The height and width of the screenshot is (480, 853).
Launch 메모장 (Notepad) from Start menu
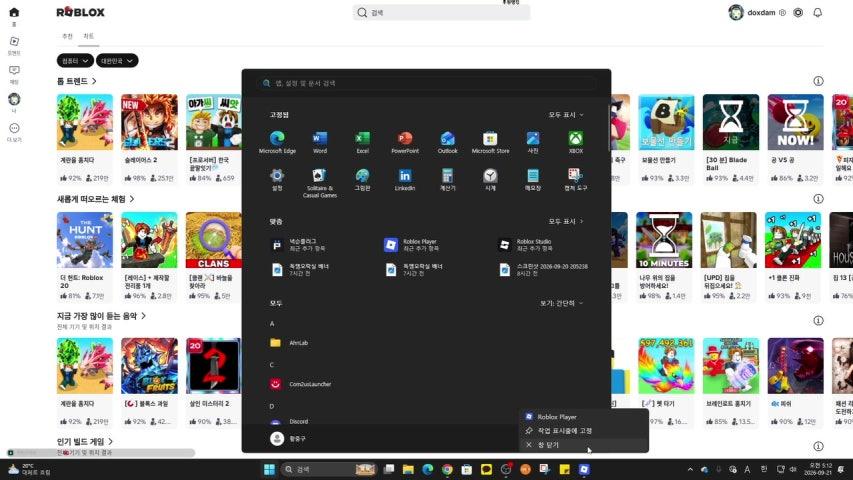click(533, 180)
